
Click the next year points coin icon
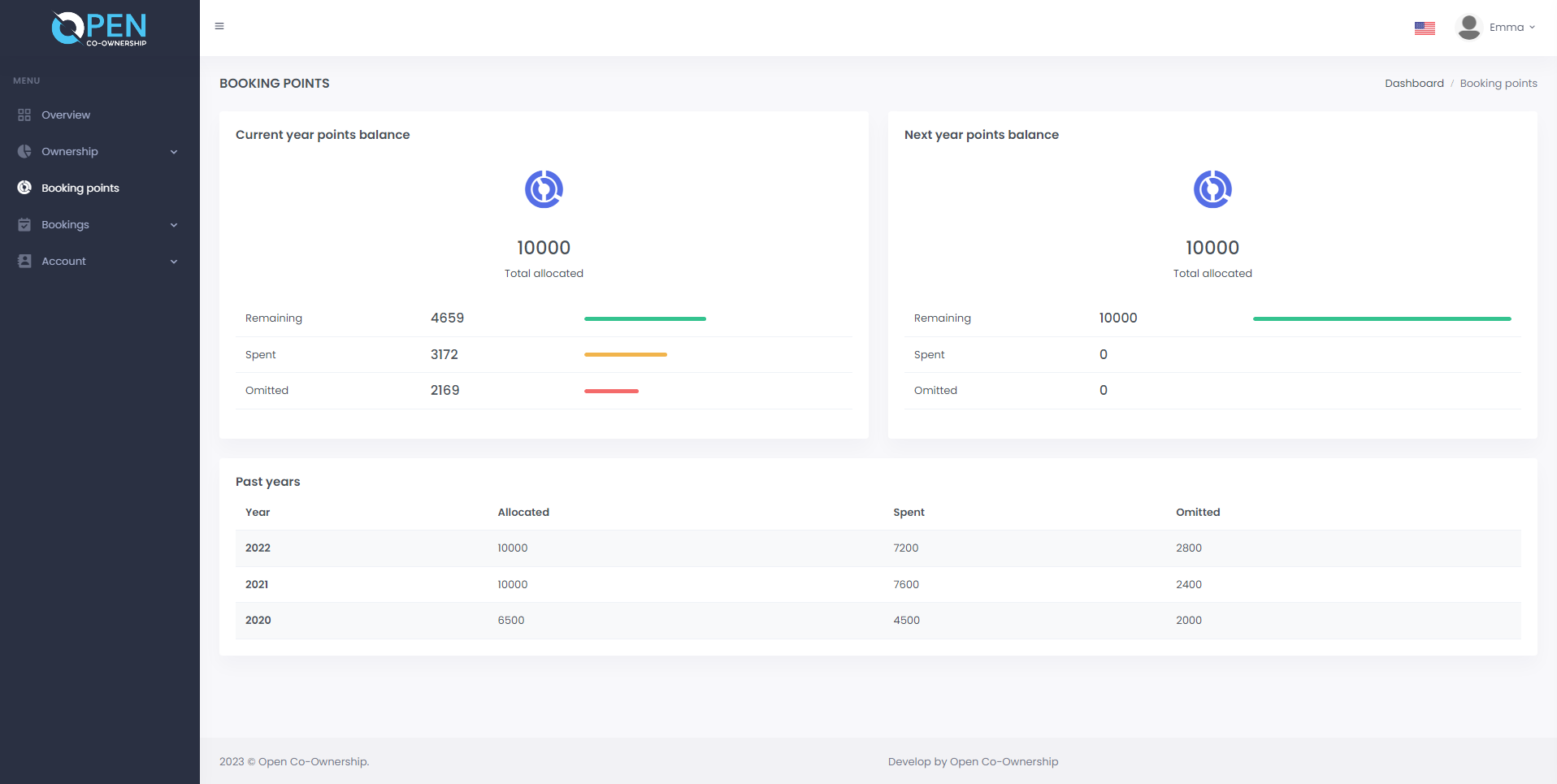point(1212,189)
